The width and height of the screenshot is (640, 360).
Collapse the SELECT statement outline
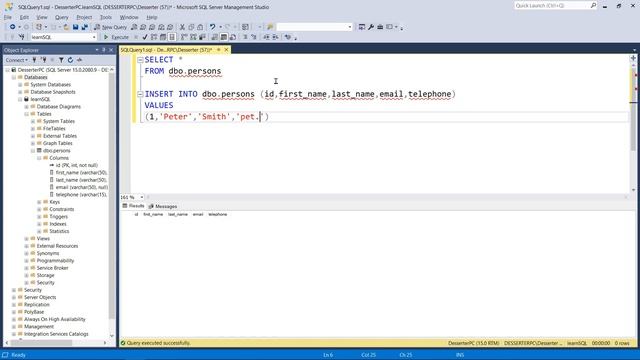(140, 60)
